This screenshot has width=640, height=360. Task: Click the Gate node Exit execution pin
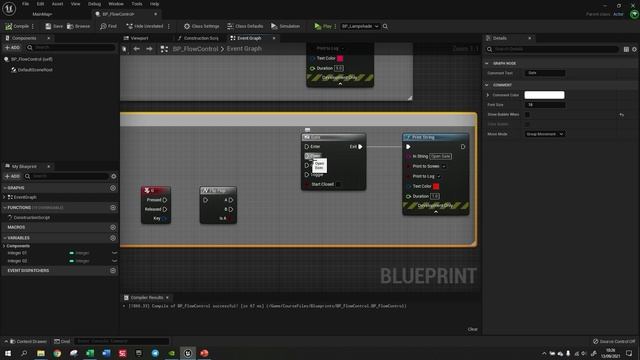click(360, 147)
